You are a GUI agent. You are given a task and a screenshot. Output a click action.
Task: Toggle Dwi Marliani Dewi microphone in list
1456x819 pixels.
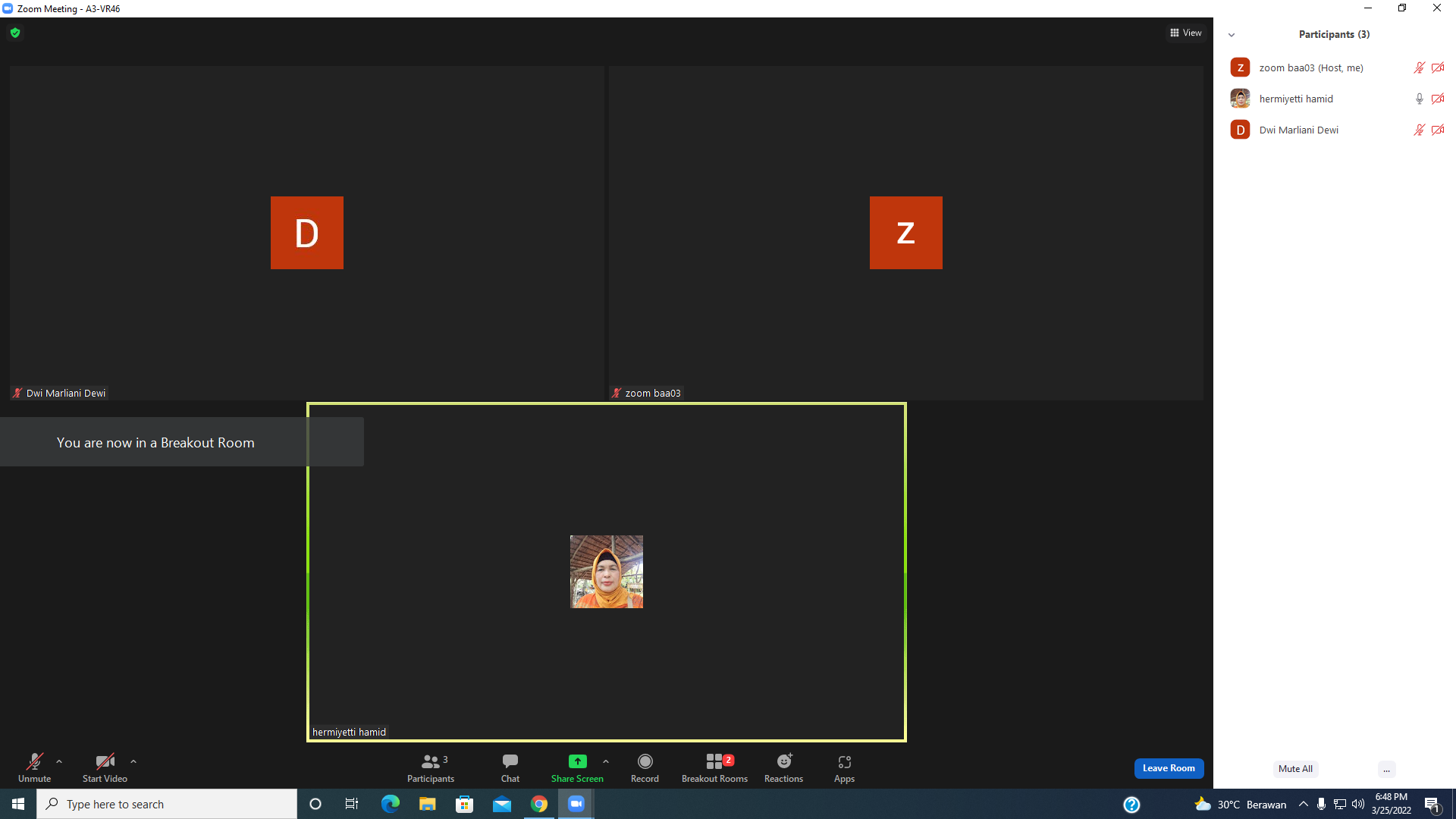click(x=1419, y=130)
